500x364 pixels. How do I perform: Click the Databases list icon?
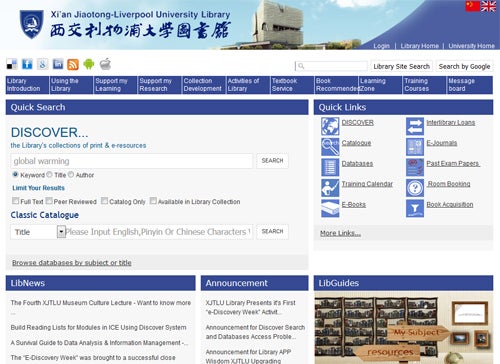coord(330,167)
